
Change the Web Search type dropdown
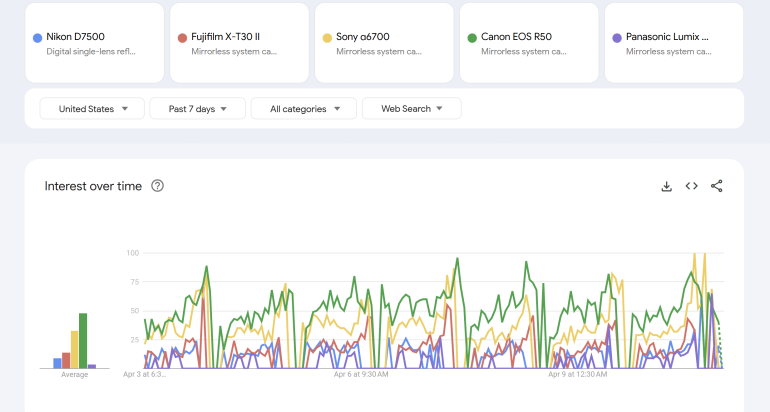[x=411, y=109]
